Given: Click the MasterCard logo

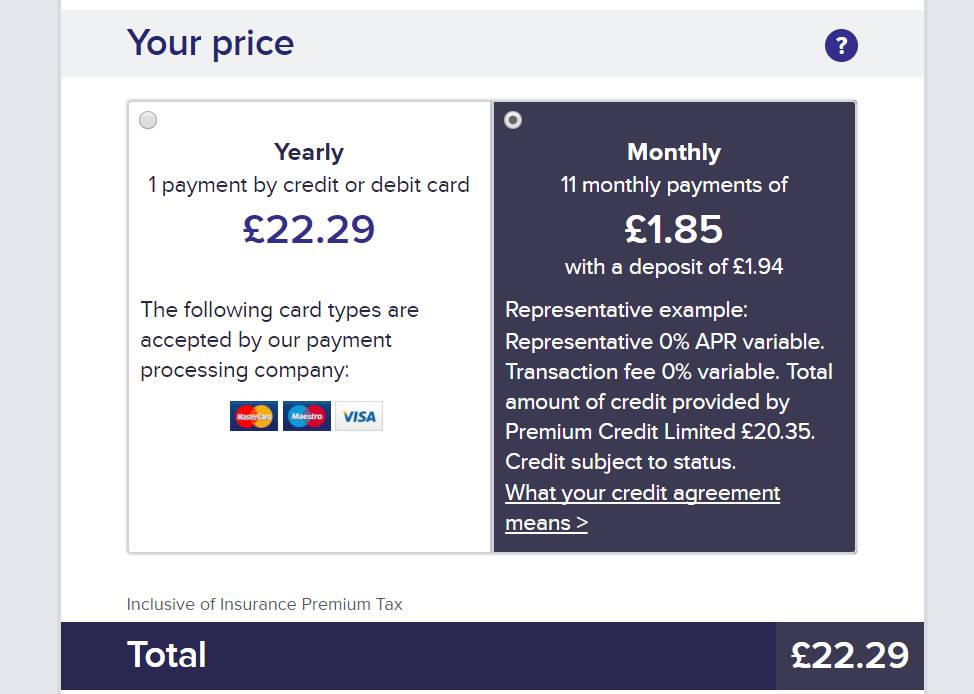Looking at the screenshot, I should (254, 416).
